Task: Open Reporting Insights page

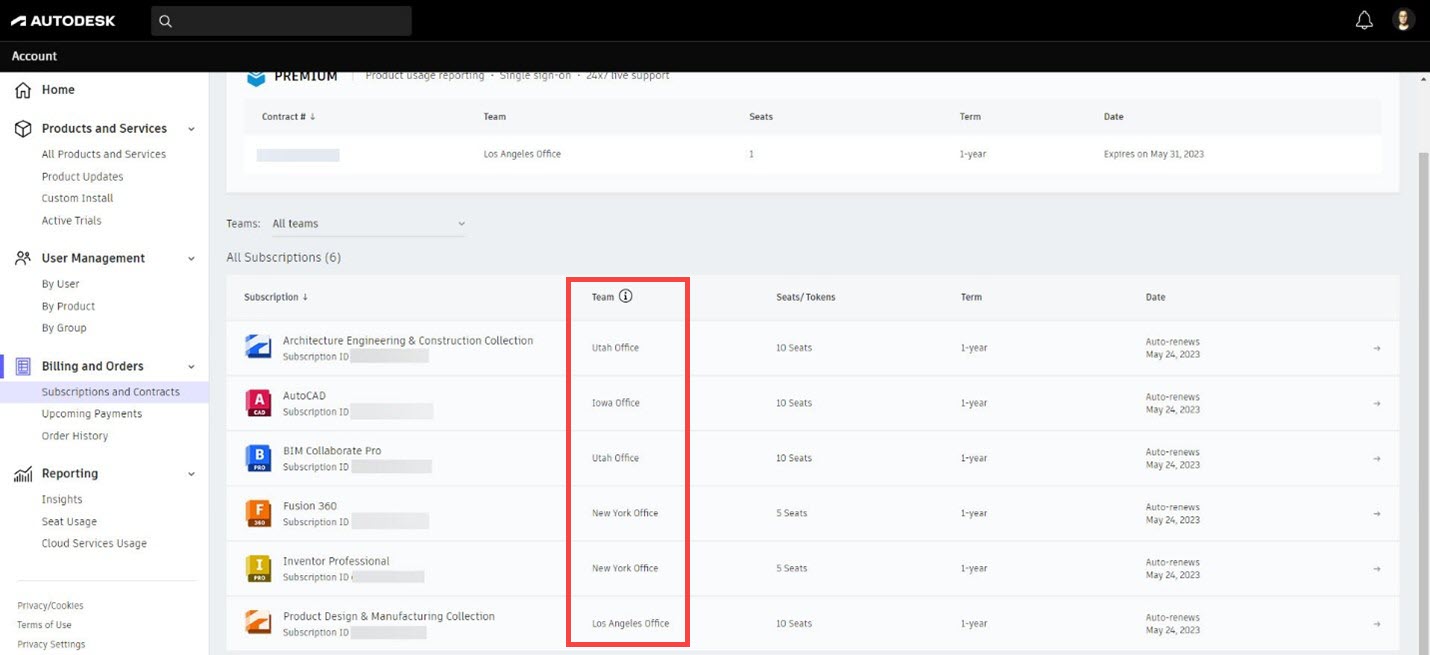Action: tap(62, 500)
